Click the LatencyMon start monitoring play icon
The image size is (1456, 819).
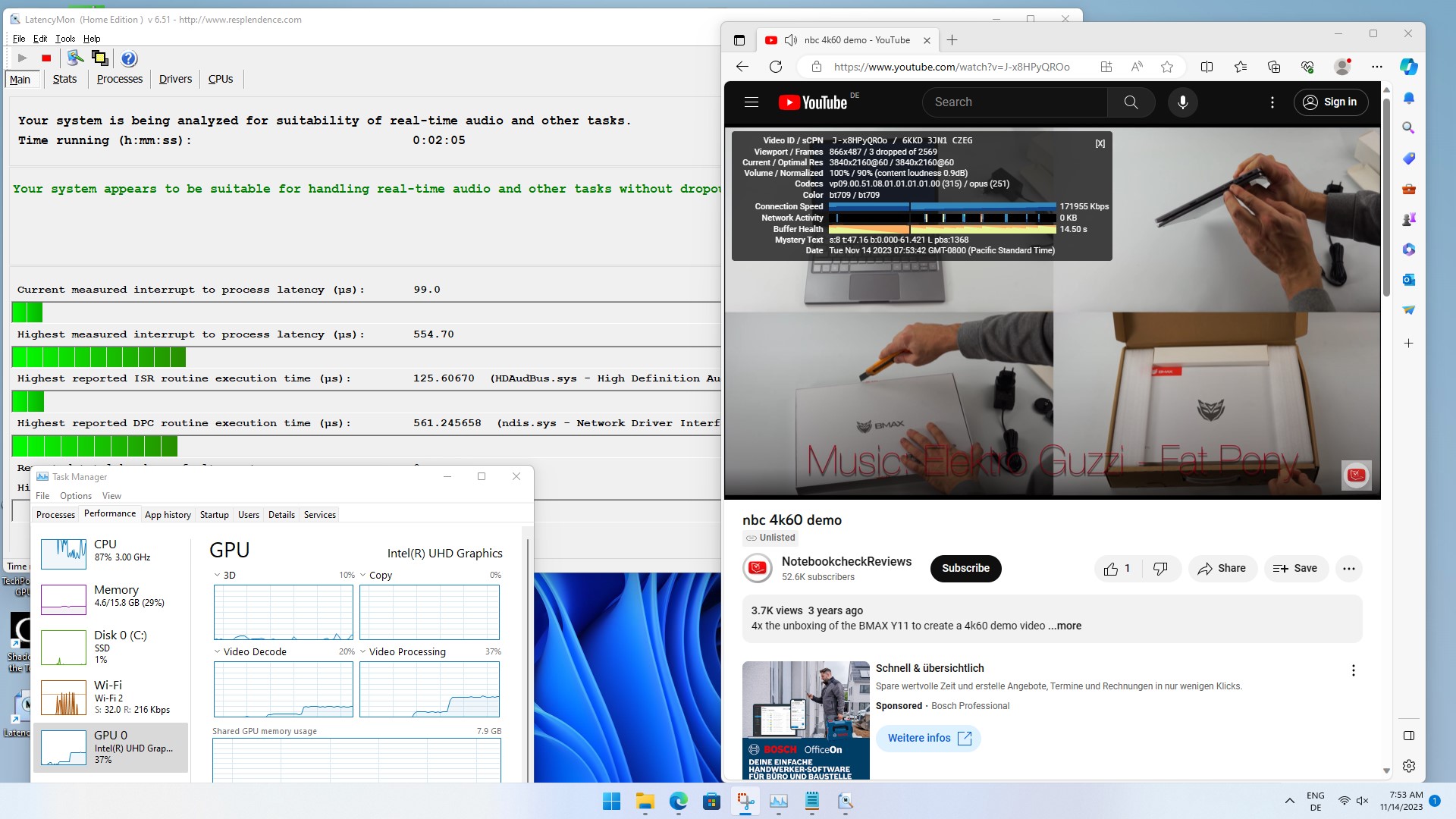(x=22, y=58)
